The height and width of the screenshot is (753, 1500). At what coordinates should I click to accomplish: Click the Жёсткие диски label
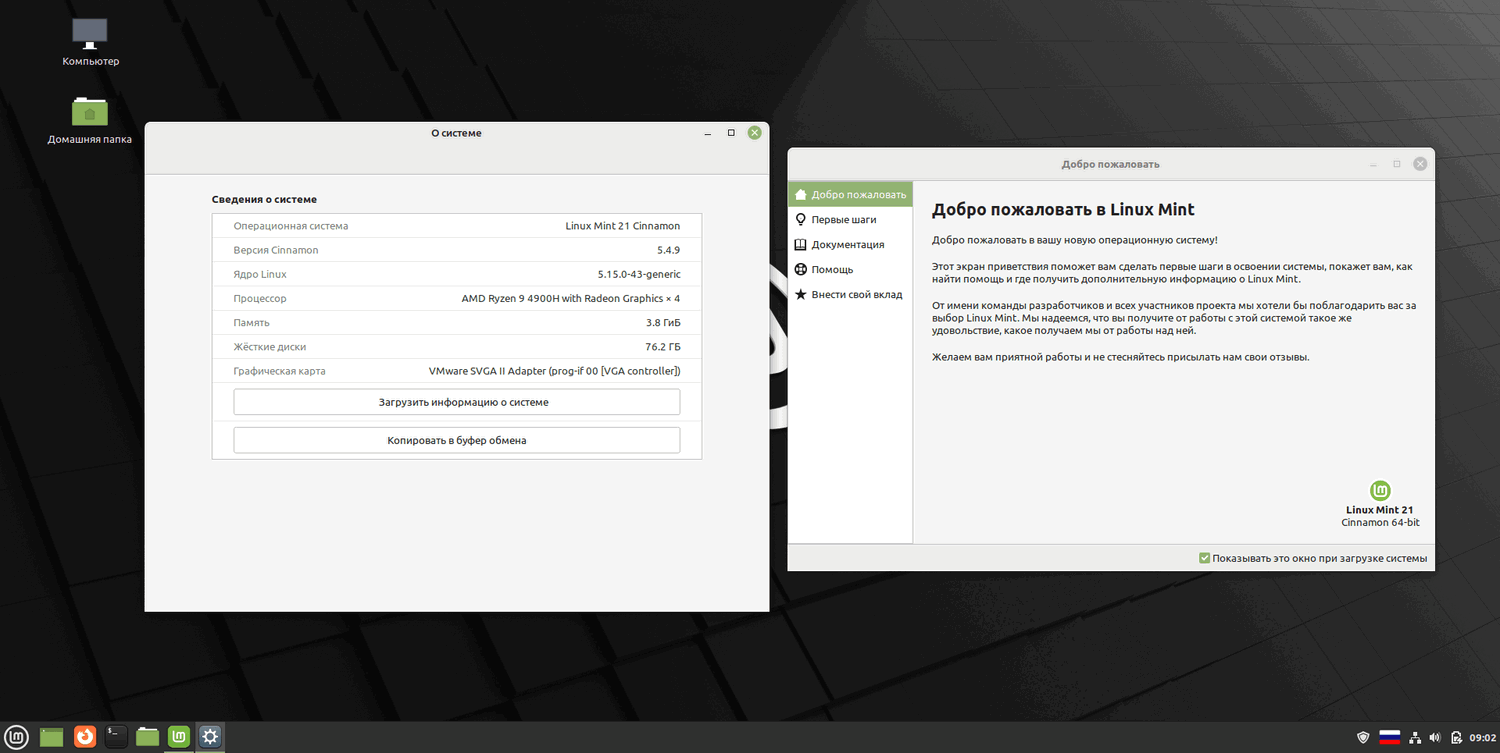(270, 347)
